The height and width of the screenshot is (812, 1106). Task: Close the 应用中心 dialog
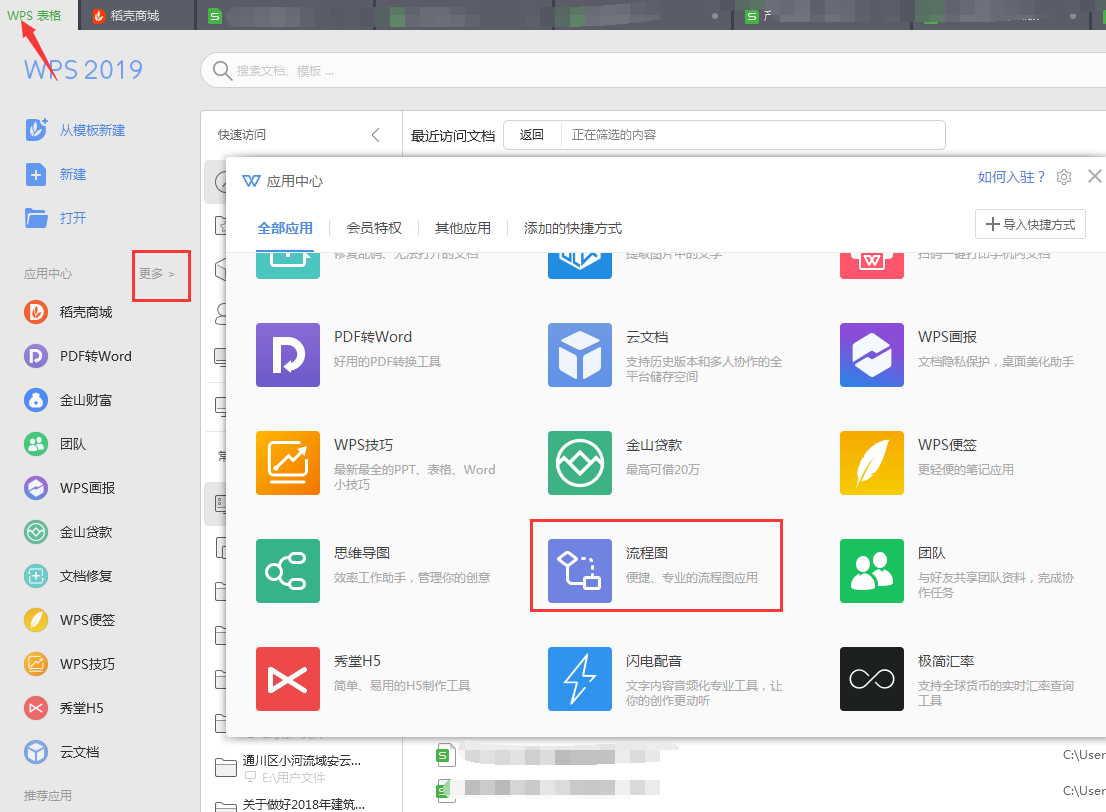(1094, 176)
